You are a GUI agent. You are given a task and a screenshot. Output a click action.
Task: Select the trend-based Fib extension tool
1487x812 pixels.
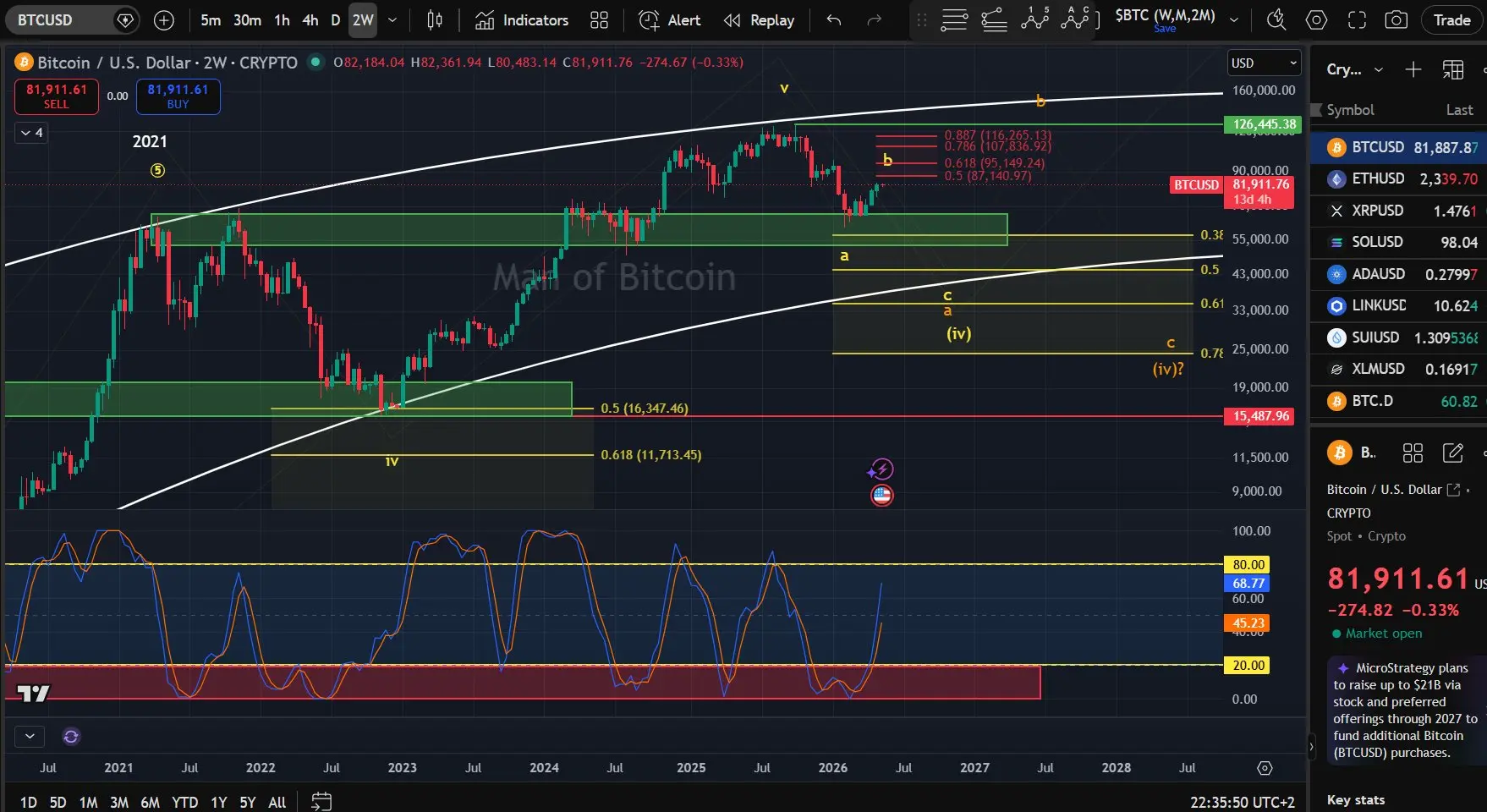[x=994, y=20]
